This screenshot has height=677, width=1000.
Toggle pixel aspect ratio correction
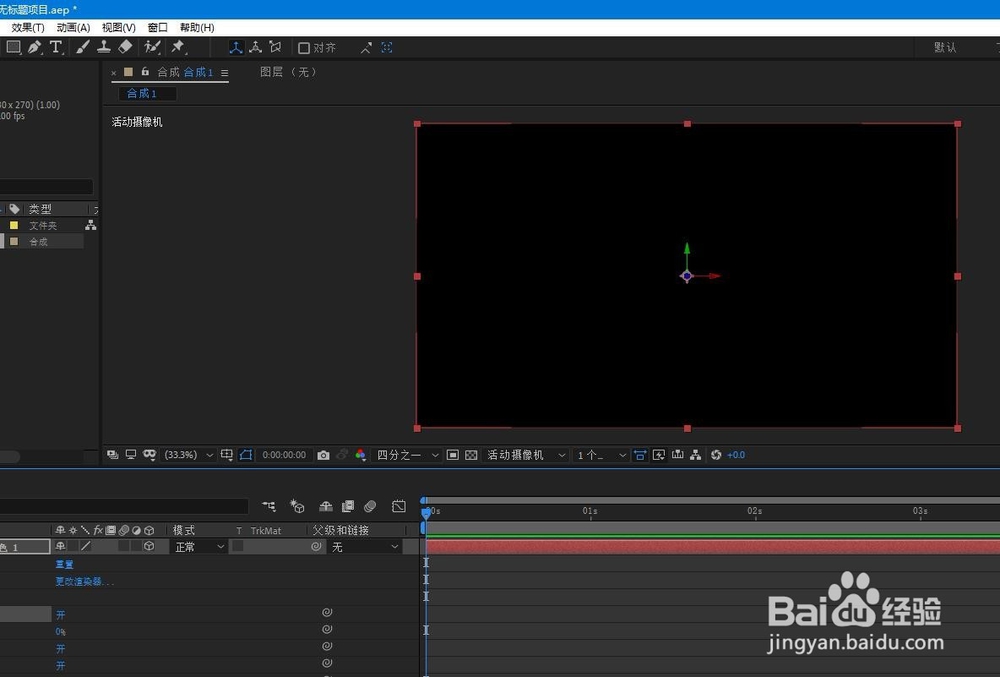(x=640, y=455)
